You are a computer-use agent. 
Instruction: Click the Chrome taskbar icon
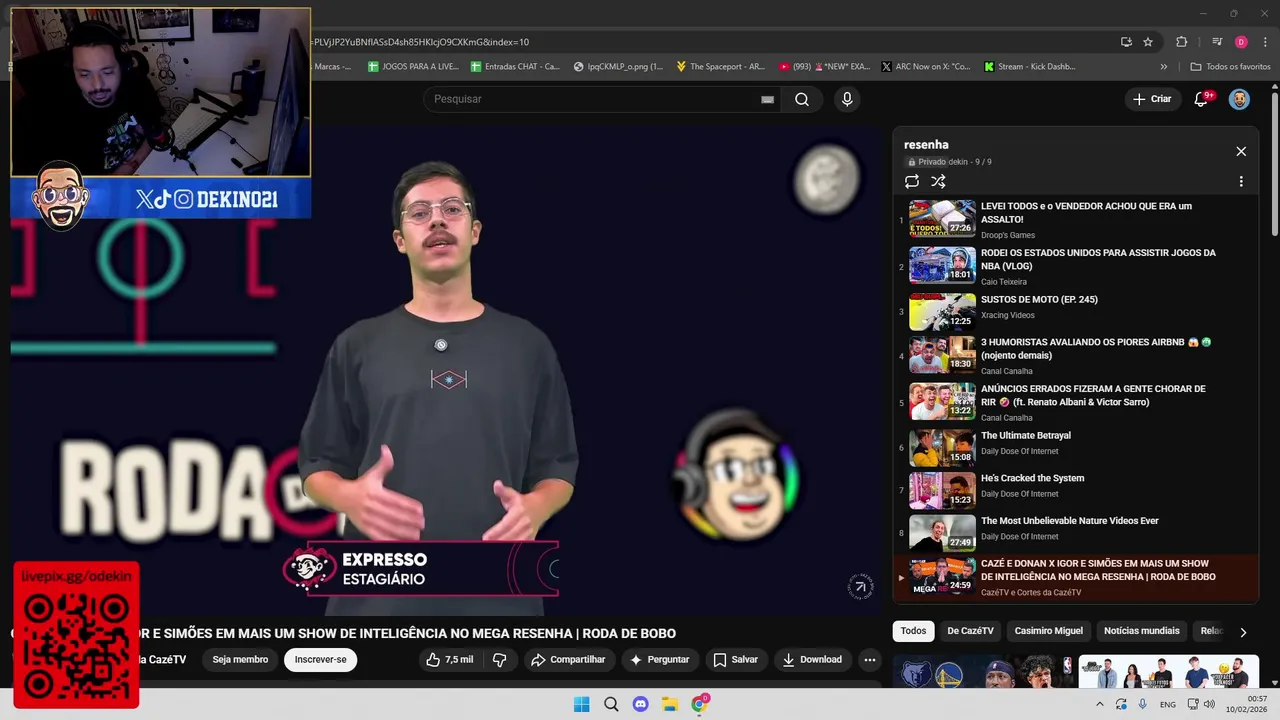pyautogui.click(x=700, y=704)
